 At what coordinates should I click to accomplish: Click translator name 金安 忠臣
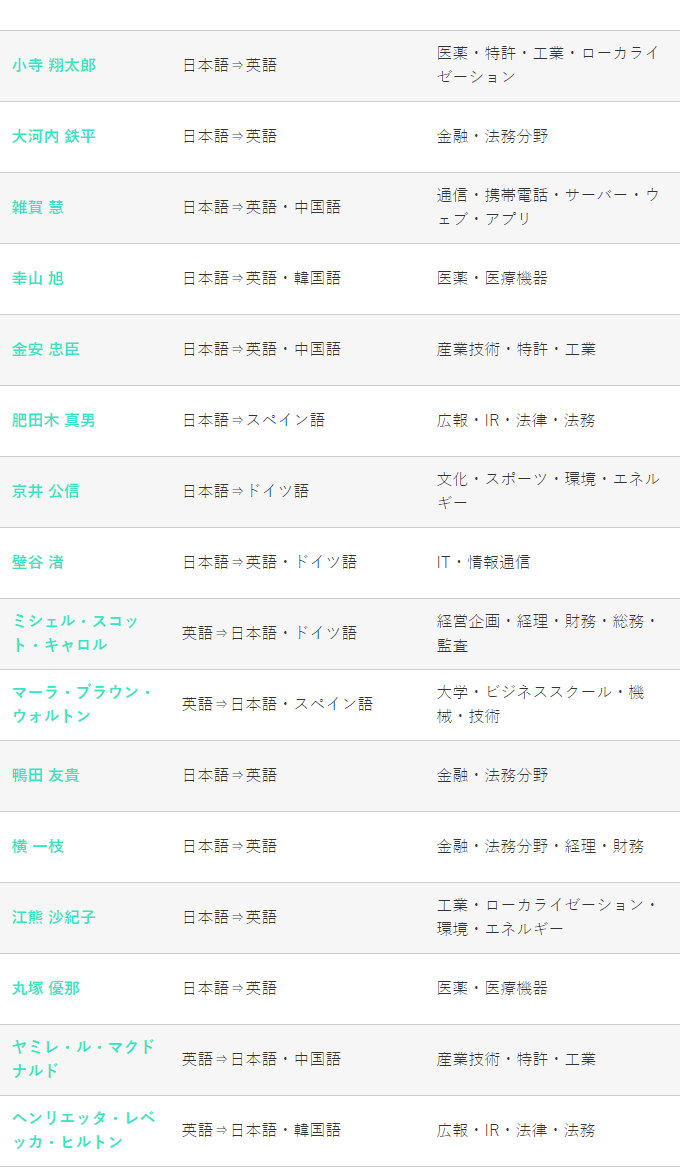[46, 349]
